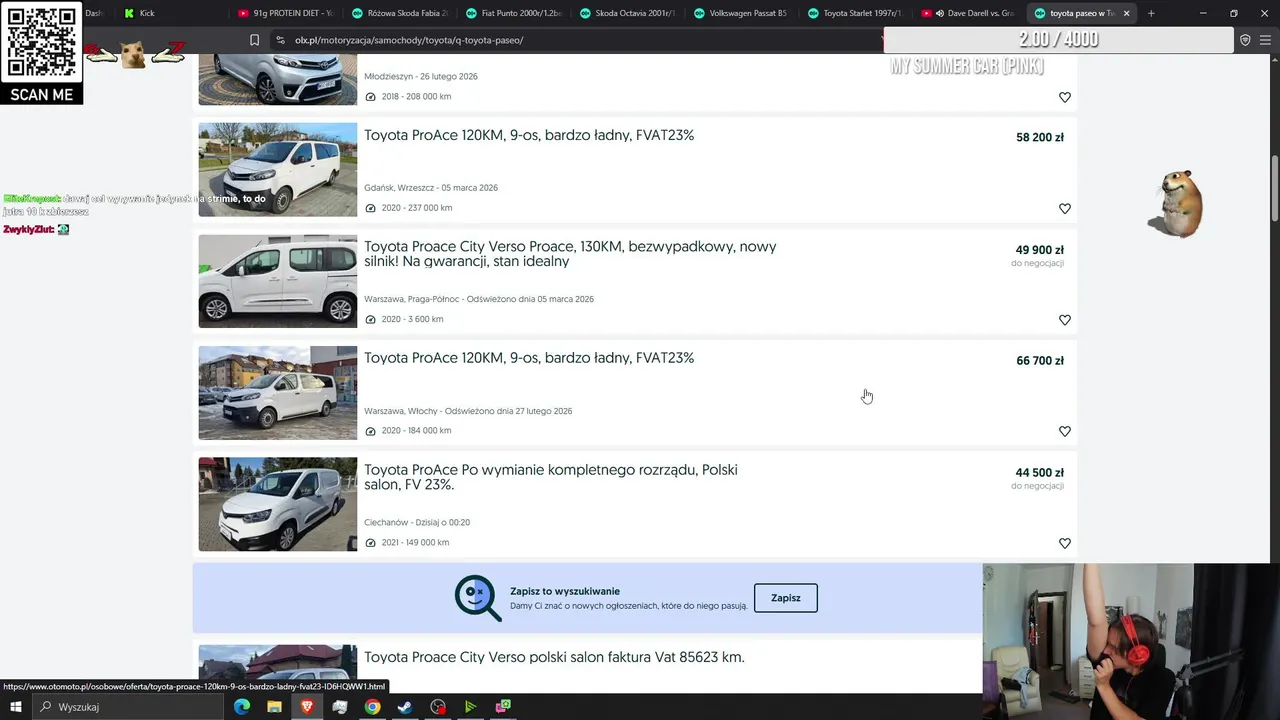Open the 58 200 zł ProAce van thumbnail

pyautogui.click(x=278, y=170)
